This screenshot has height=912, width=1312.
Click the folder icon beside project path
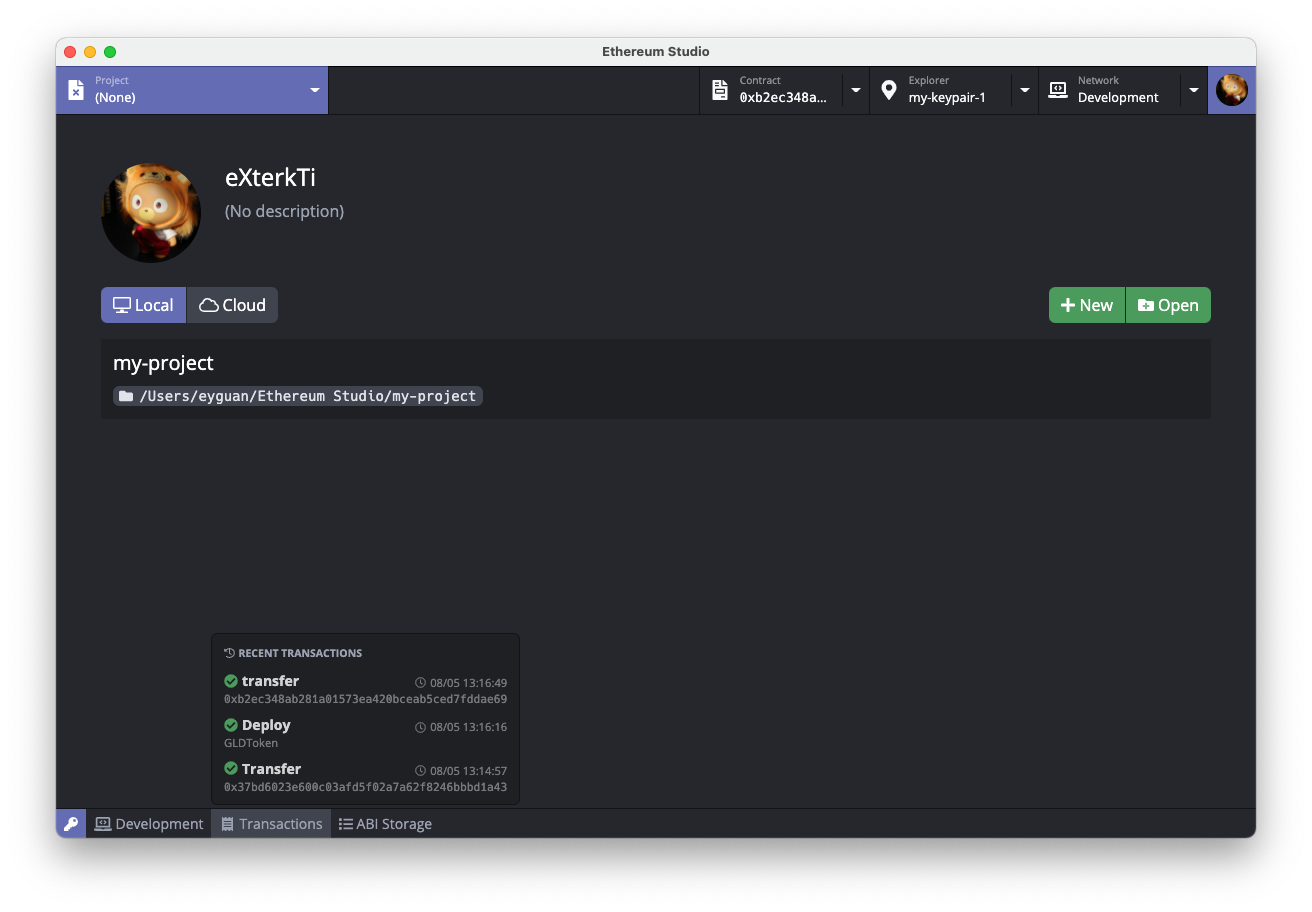tap(126, 396)
